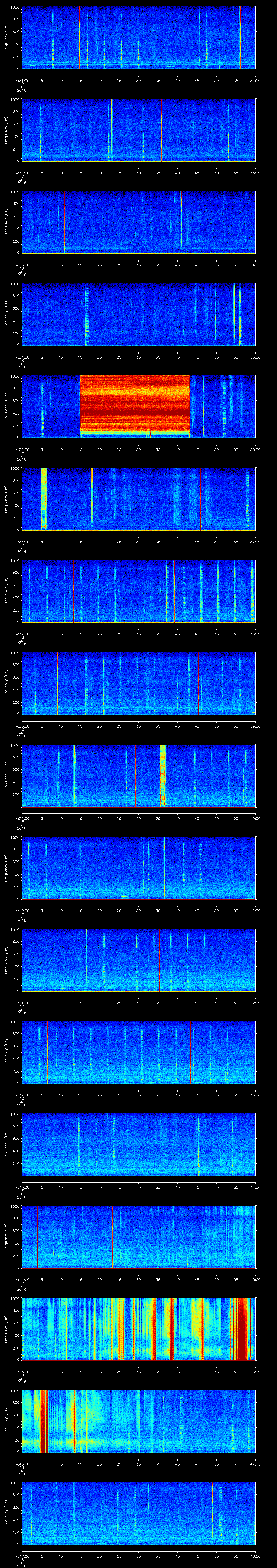Click the vertical line near 11 seconds in 4:33 spectrogram
The image size is (277, 1568).
coord(65,222)
